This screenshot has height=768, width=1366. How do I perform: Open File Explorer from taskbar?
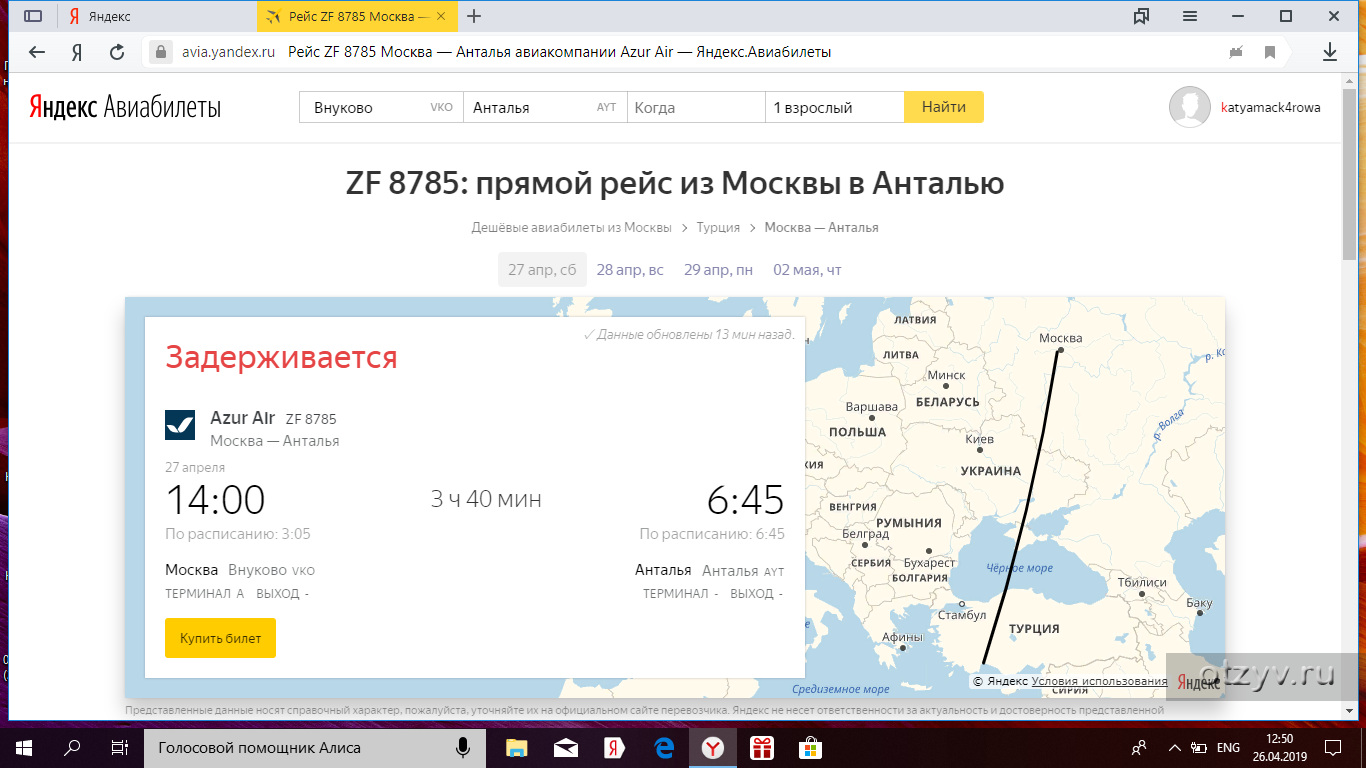click(x=516, y=747)
